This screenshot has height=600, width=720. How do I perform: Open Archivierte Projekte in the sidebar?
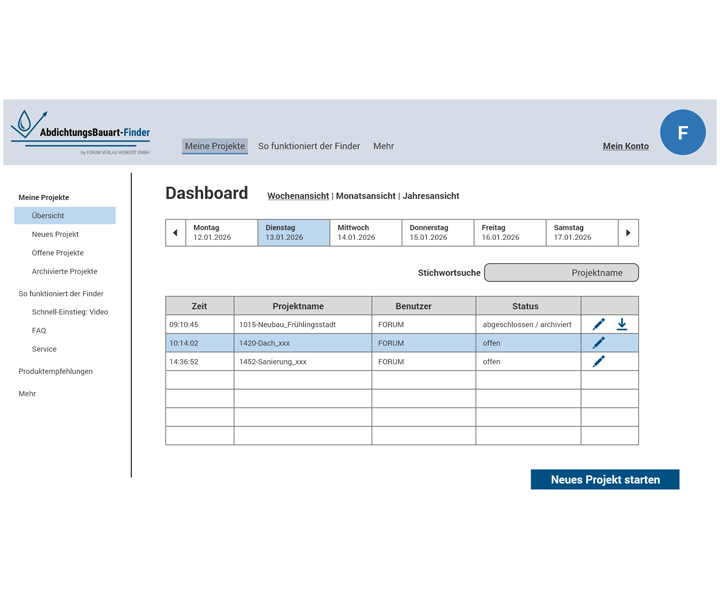[64, 271]
